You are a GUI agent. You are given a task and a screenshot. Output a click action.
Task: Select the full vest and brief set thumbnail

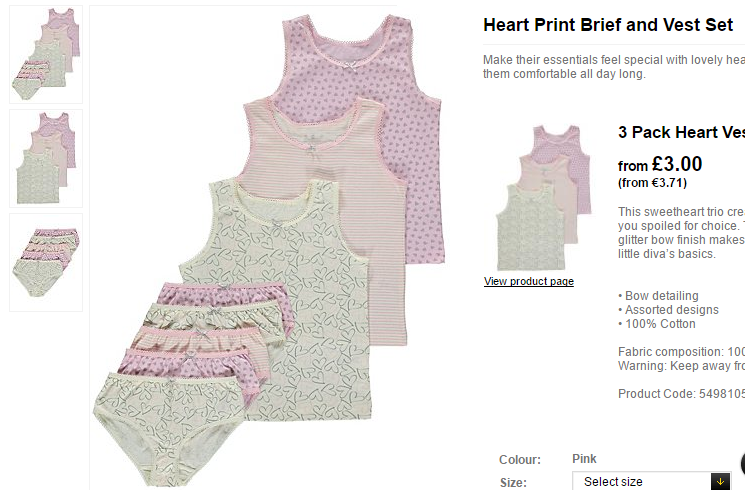pos(46,54)
